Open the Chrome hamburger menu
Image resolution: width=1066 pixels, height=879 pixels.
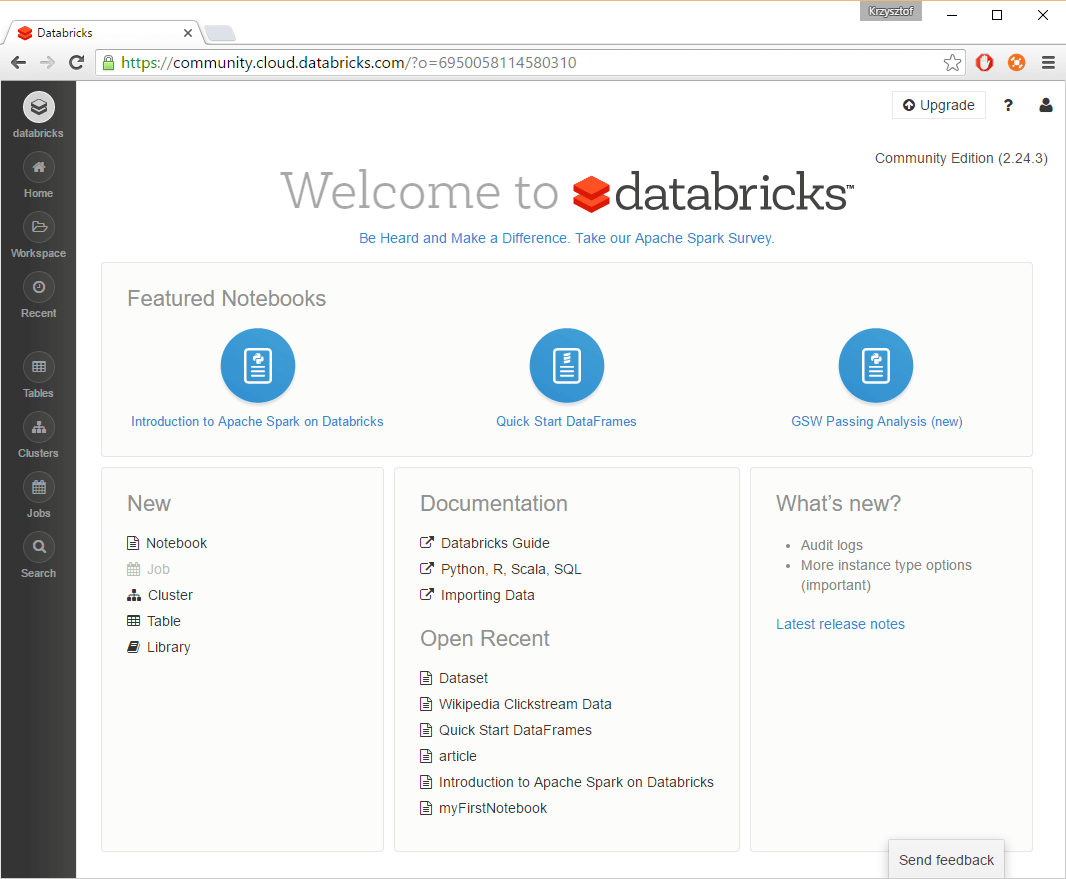tap(1048, 63)
